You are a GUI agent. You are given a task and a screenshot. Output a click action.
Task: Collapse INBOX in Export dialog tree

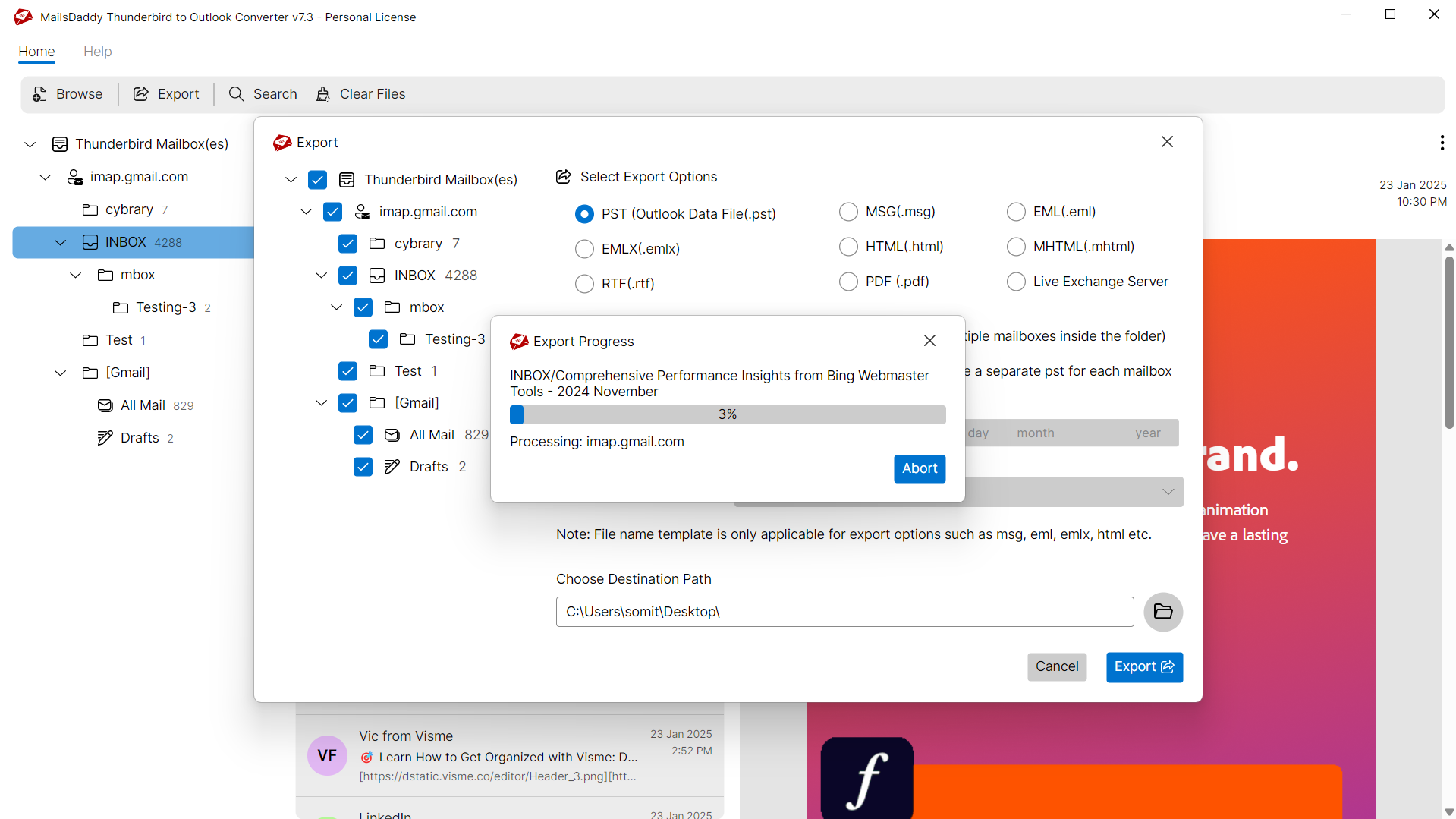coord(321,276)
